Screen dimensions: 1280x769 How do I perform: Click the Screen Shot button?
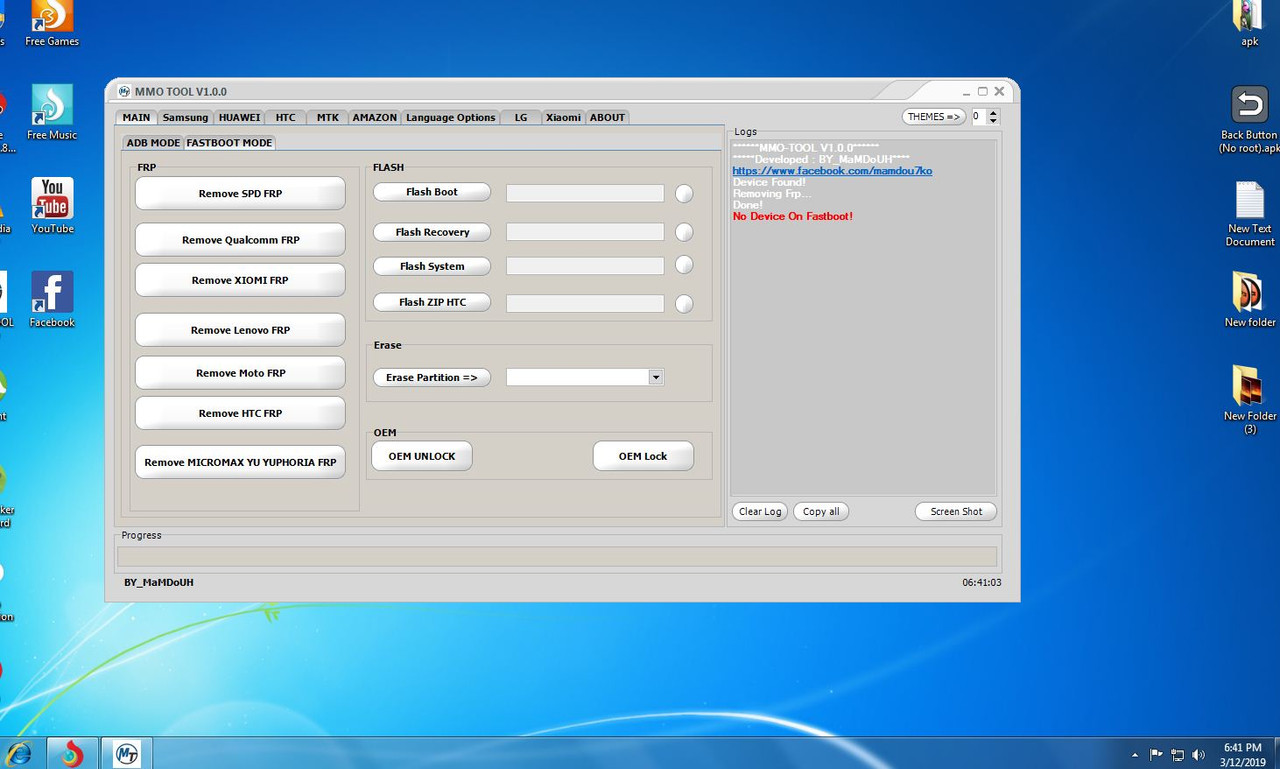click(x=956, y=511)
